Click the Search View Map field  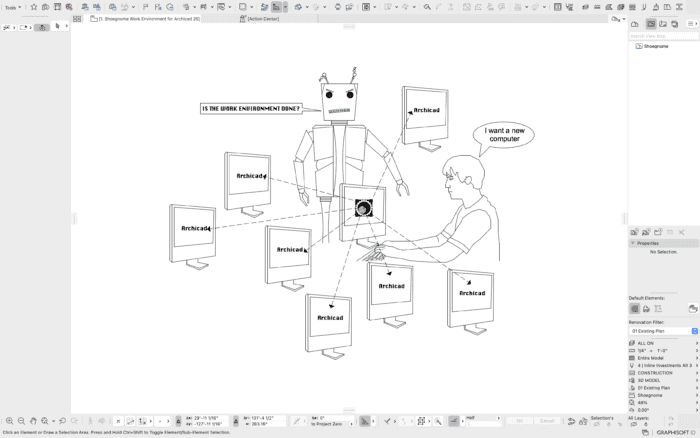(x=663, y=36)
